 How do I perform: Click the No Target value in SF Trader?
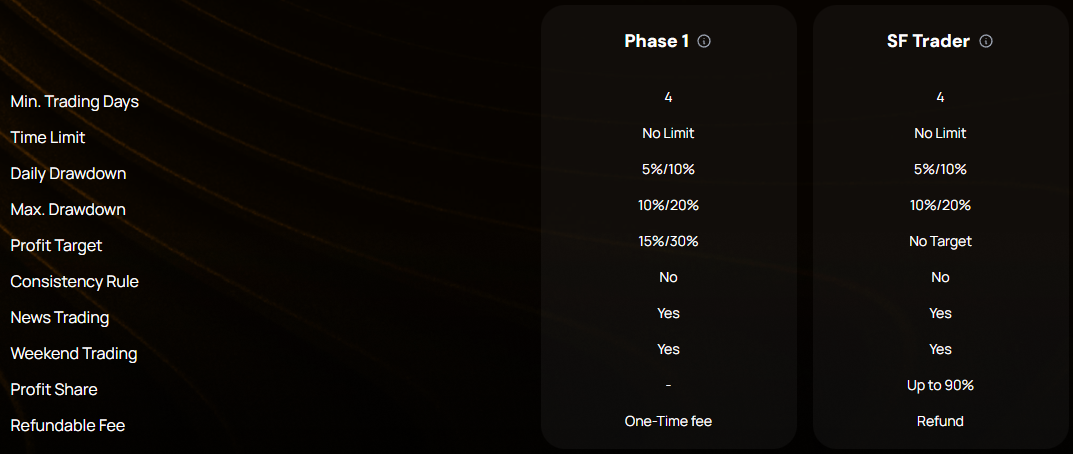(940, 241)
